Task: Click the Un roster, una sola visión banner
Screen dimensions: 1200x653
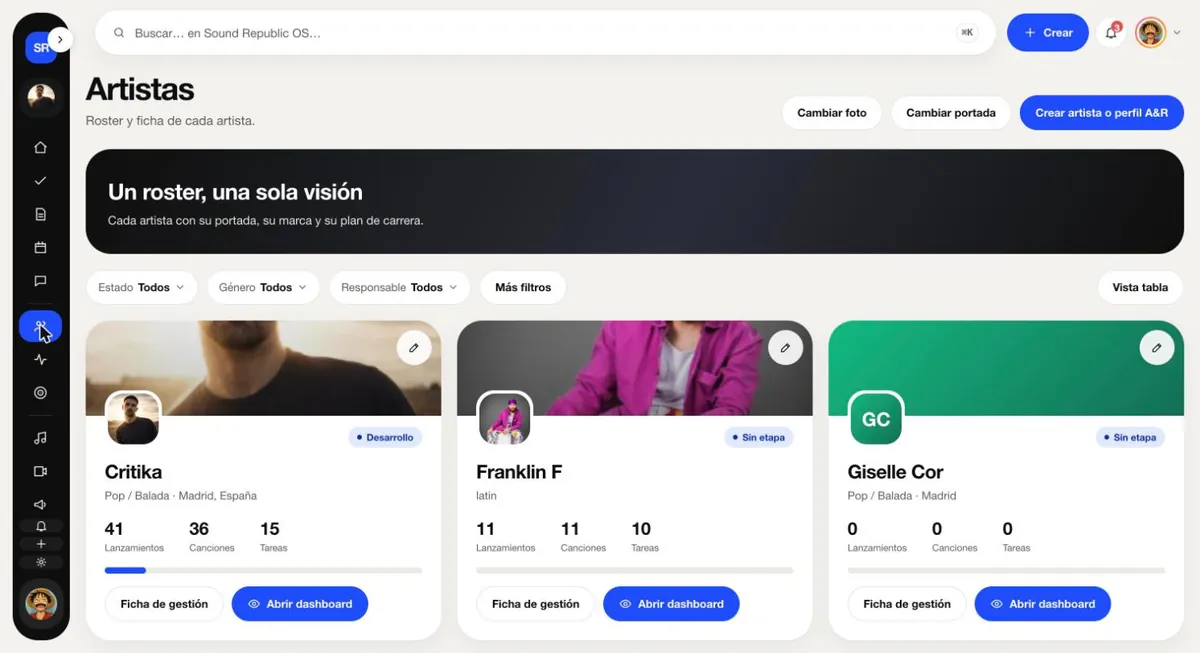Action: (x=635, y=202)
